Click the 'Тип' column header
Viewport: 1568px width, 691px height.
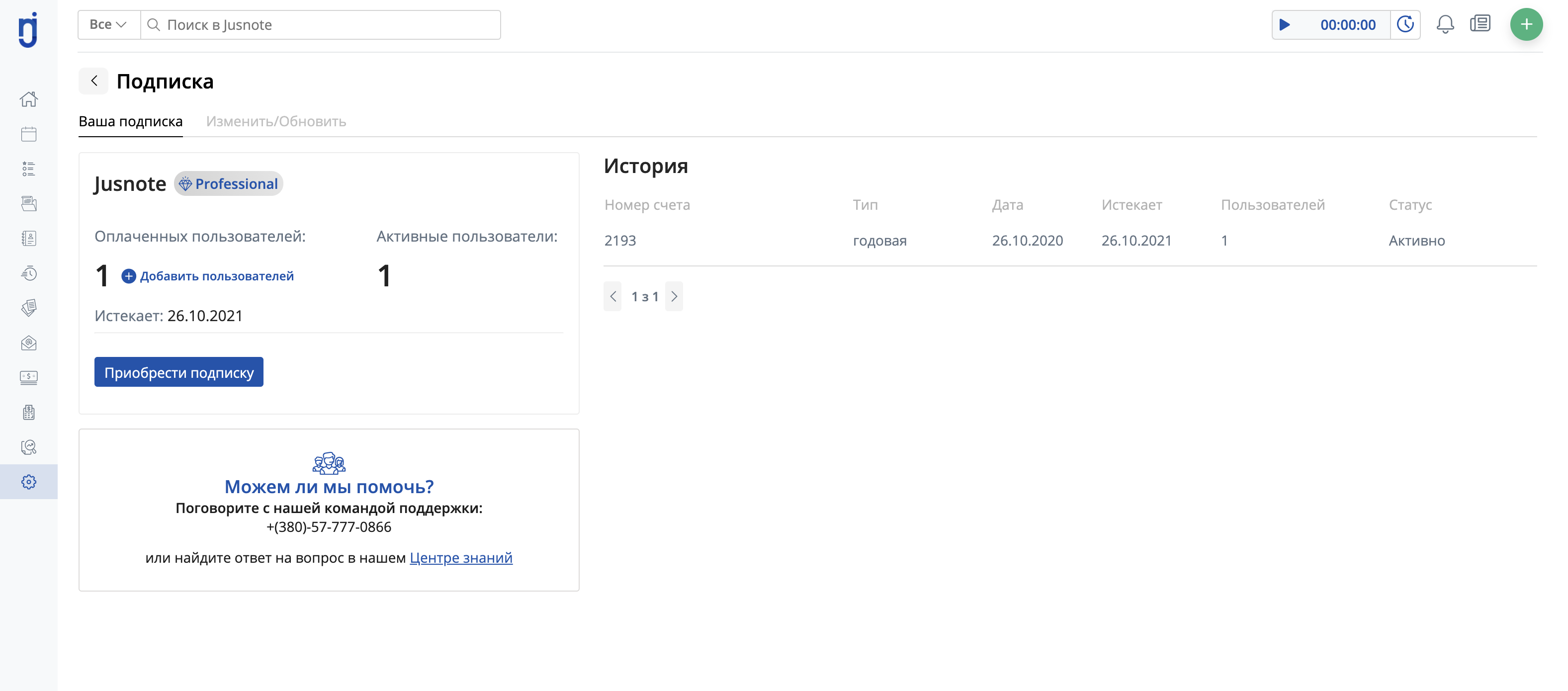(x=865, y=204)
